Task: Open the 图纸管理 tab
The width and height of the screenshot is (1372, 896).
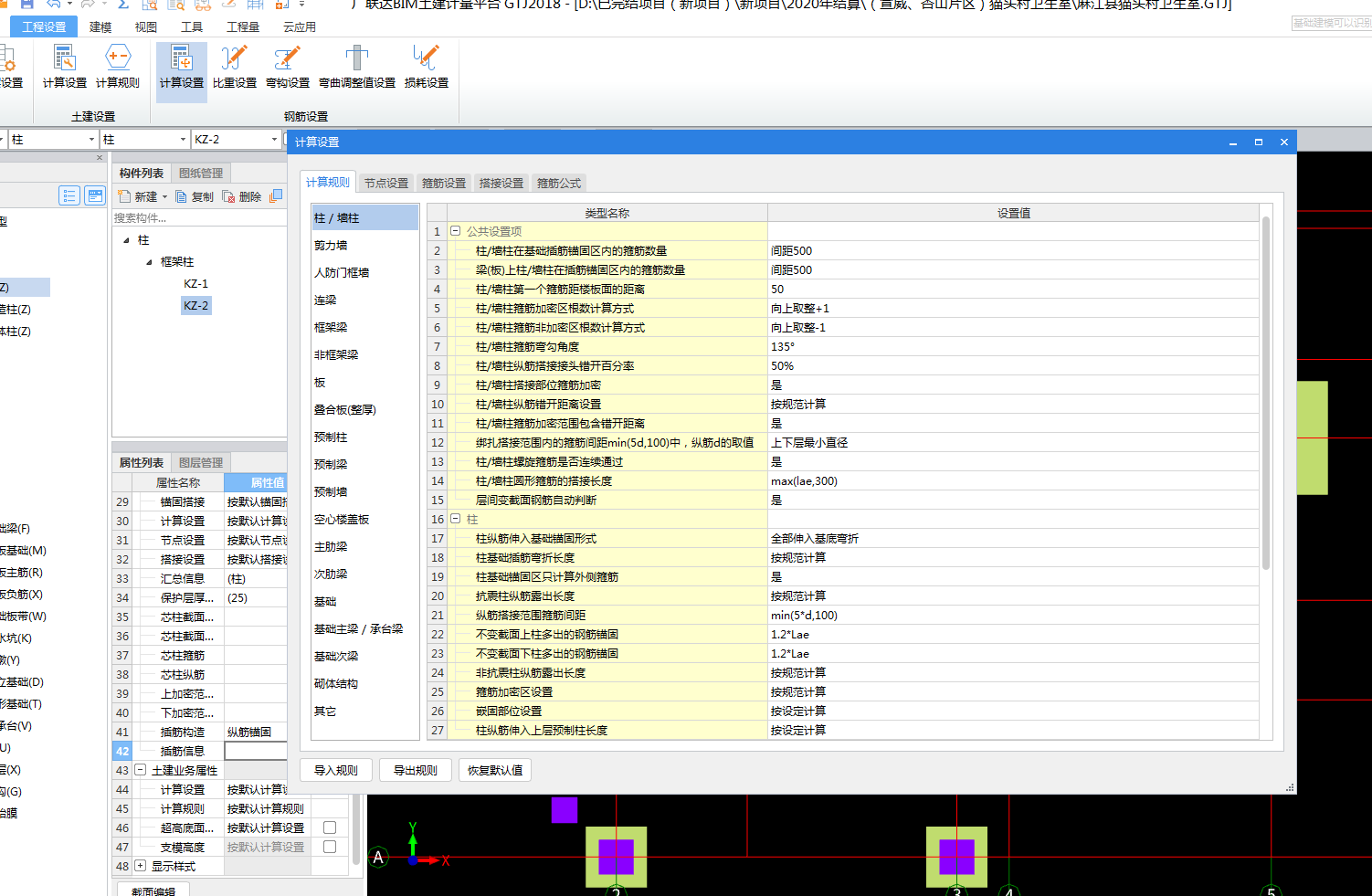Action: (x=201, y=173)
